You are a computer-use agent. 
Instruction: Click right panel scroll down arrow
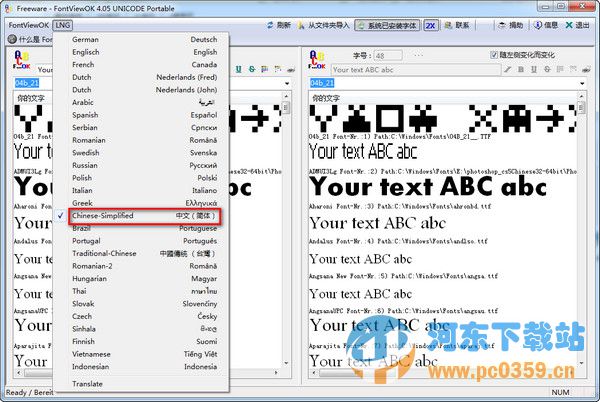[582, 363]
